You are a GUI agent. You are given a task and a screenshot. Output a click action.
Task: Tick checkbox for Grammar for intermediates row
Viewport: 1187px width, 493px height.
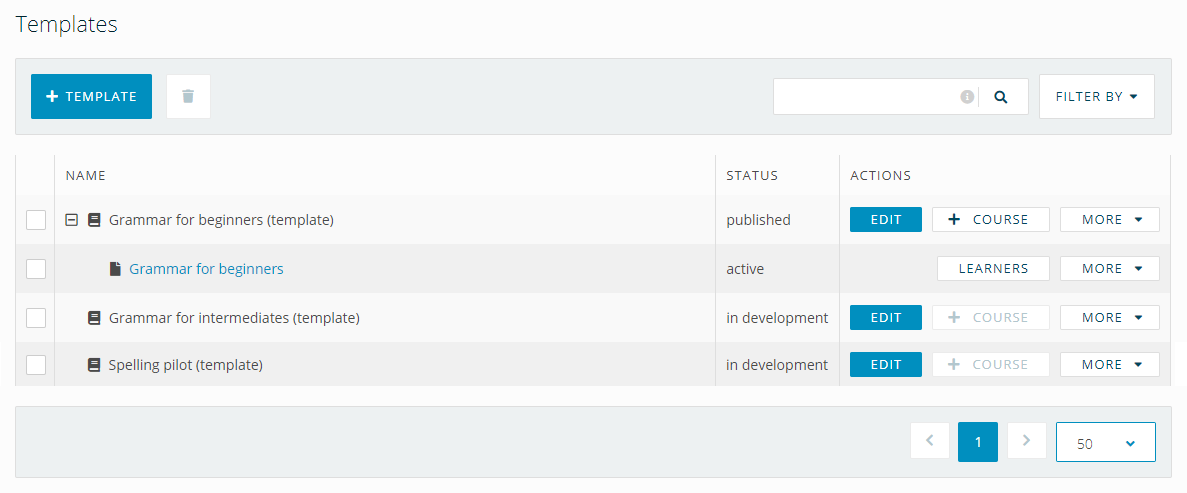36,318
